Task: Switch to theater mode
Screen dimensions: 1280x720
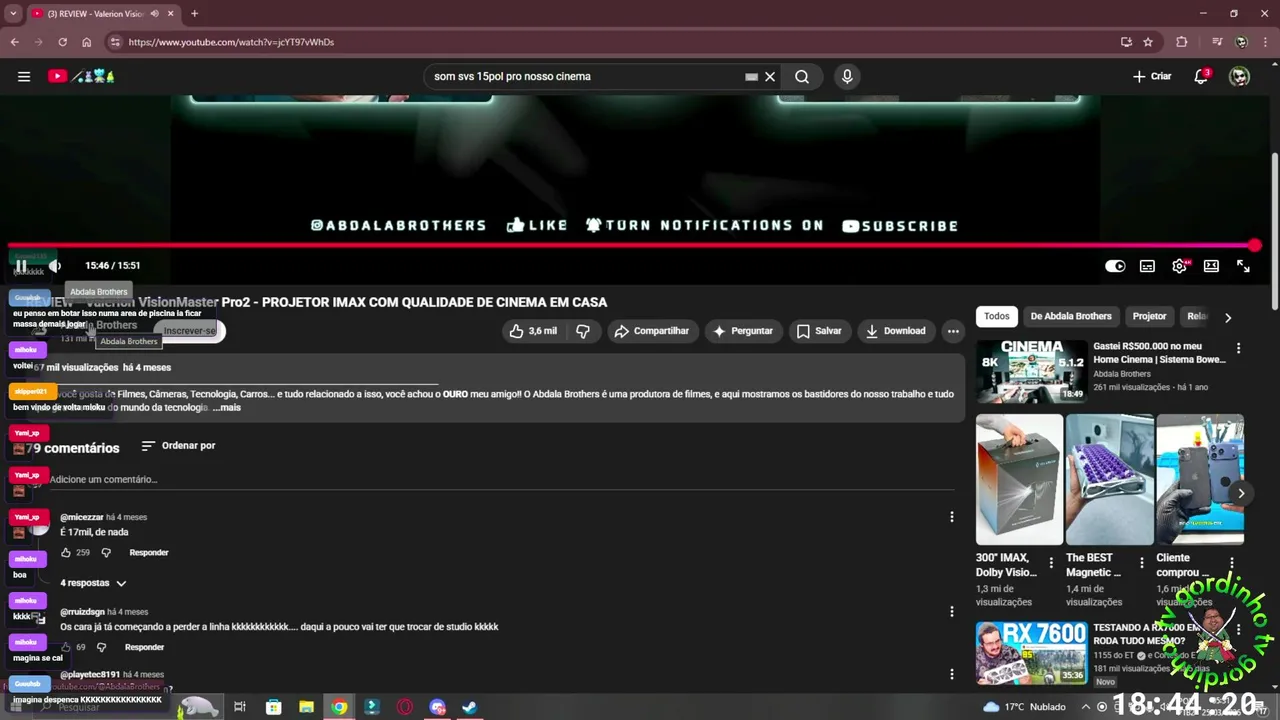Action: (1211, 266)
